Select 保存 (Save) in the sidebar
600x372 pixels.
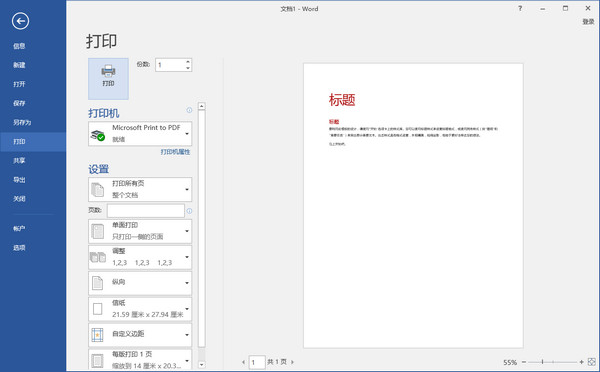point(19,103)
